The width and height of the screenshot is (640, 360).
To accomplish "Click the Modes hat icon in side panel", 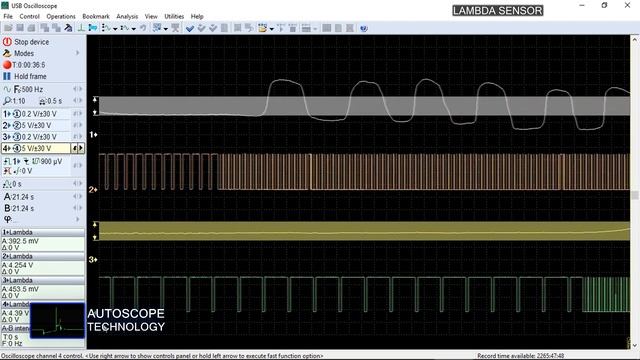I will 7,53.
